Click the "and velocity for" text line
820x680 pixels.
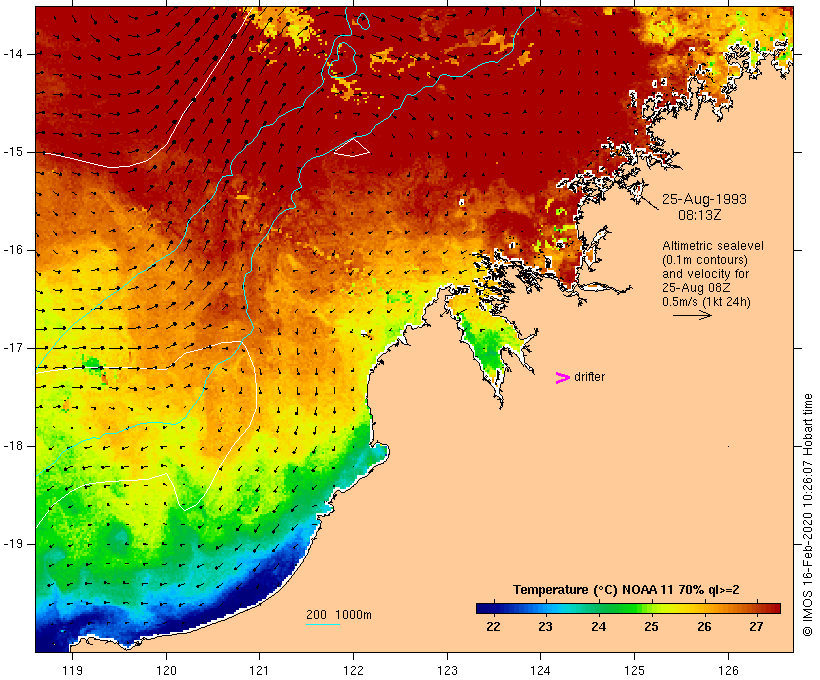click(x=705, y=274)
